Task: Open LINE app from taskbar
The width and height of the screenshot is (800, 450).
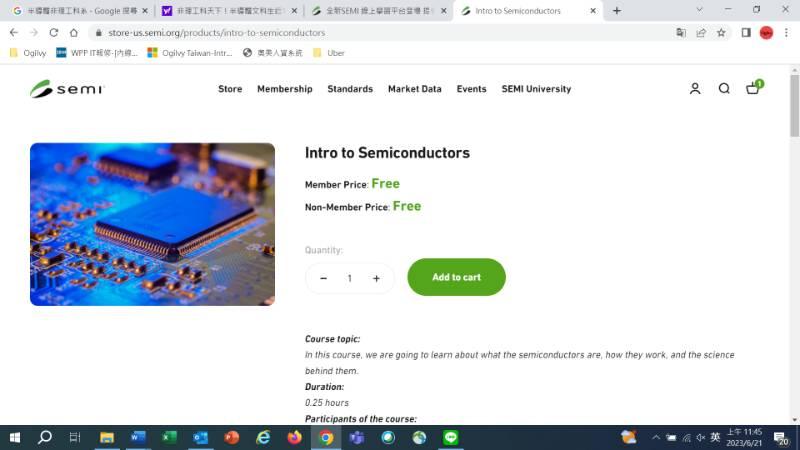Action: coord(451,437)
